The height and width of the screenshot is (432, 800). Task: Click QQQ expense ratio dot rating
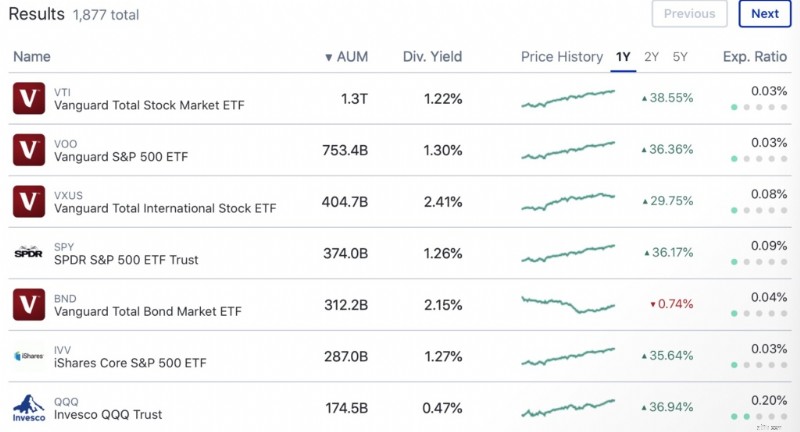point(759,417)
